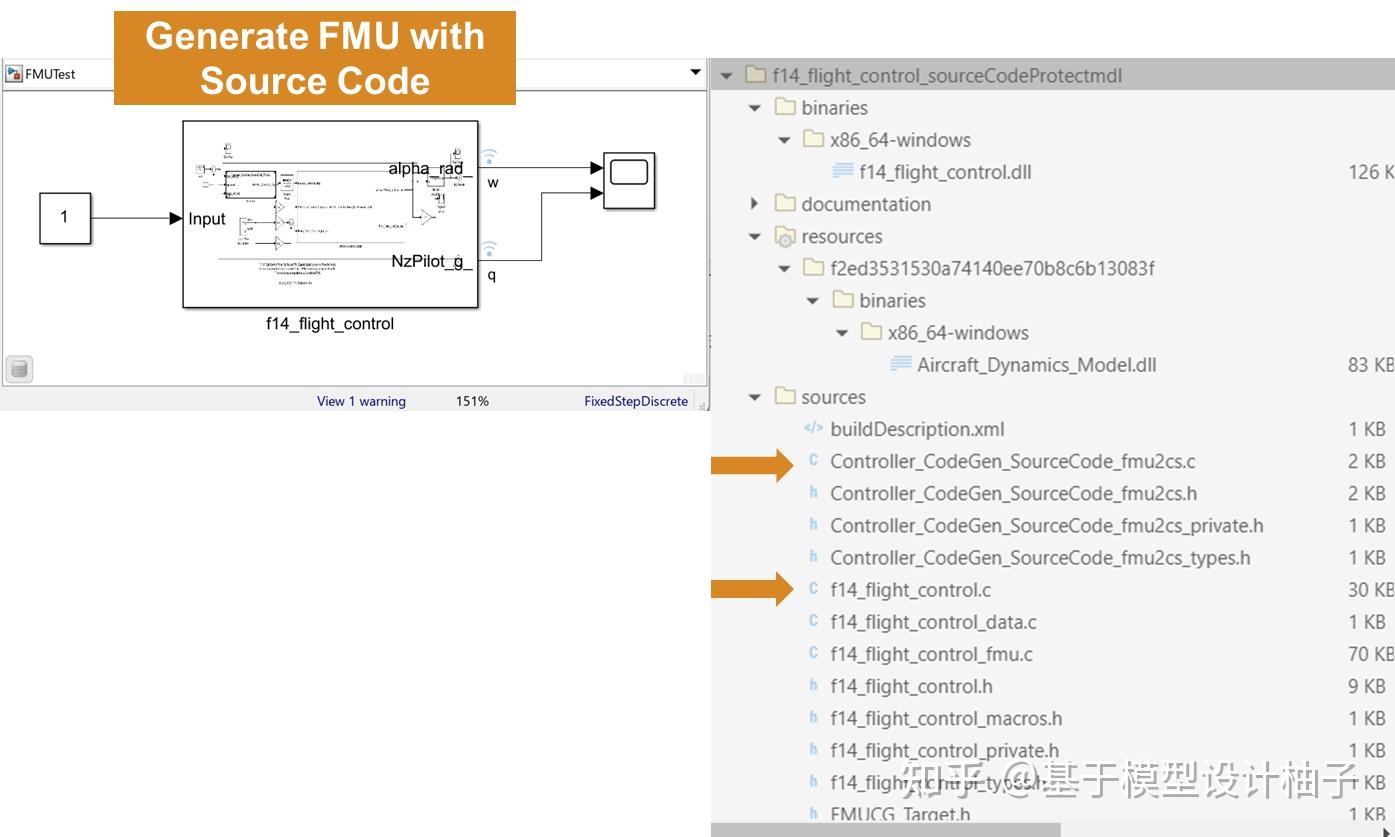The width and height of the screenshot is (1395, 837).
Task: Collapse the binaries folder
Action: pyautogui.click(x=755, y=107)
